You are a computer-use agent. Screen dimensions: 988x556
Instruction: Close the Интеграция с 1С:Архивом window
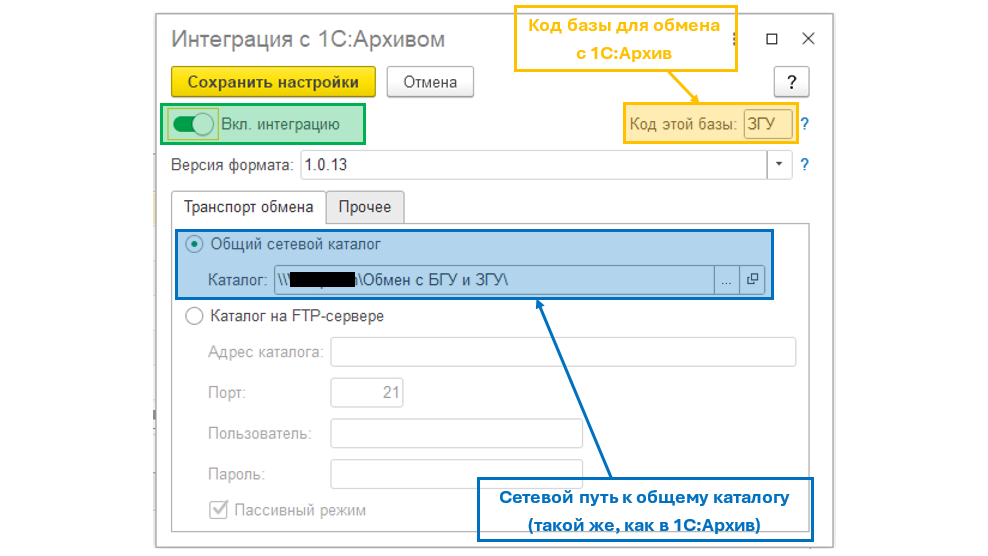coord(808,38)
